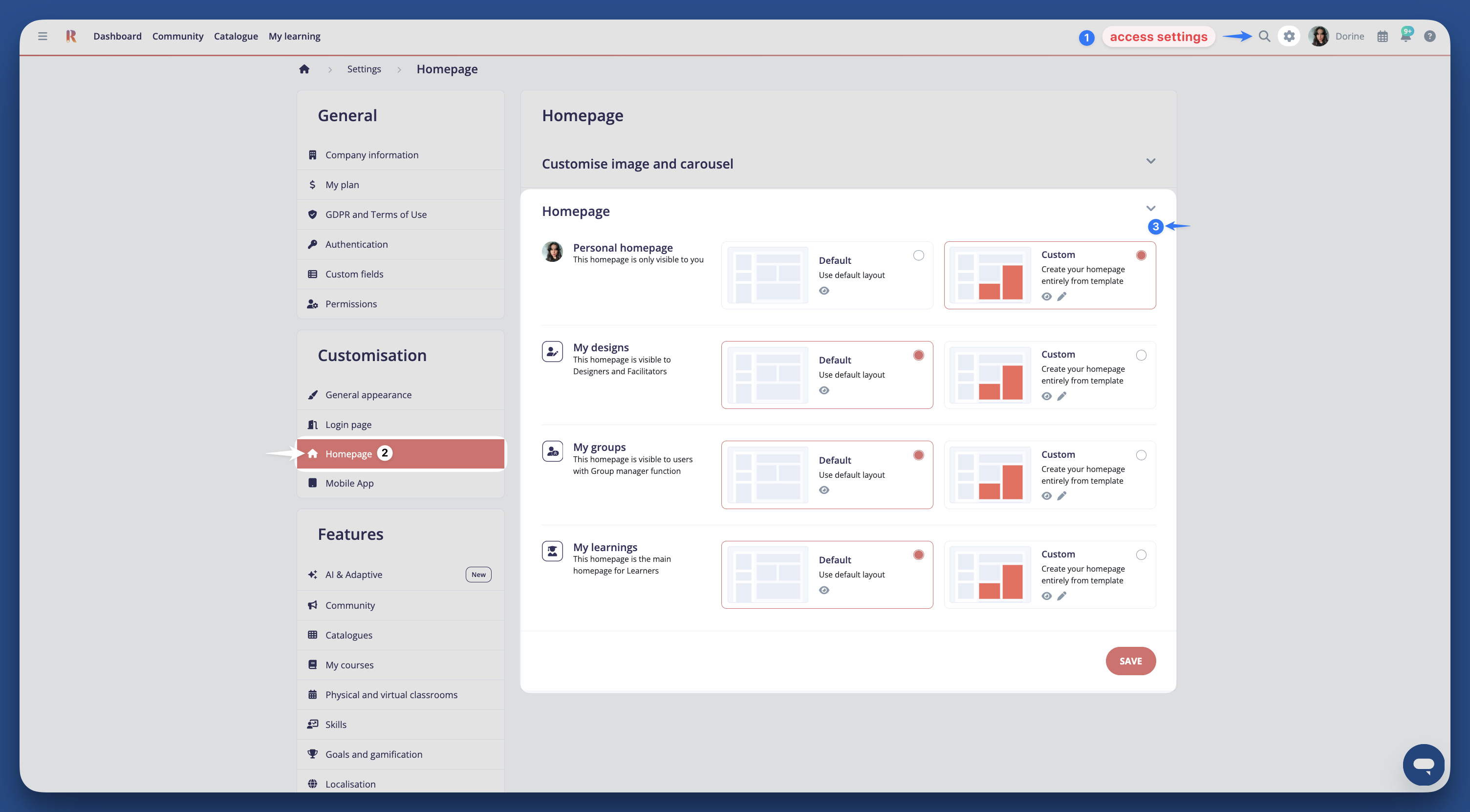Enable Custom option for My learnings
1470x812 pixels.
tap(1141, 554)
